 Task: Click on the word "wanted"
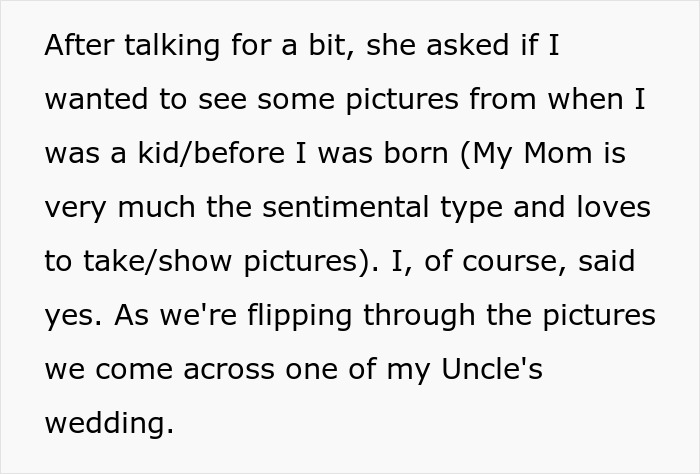point(95,101)
